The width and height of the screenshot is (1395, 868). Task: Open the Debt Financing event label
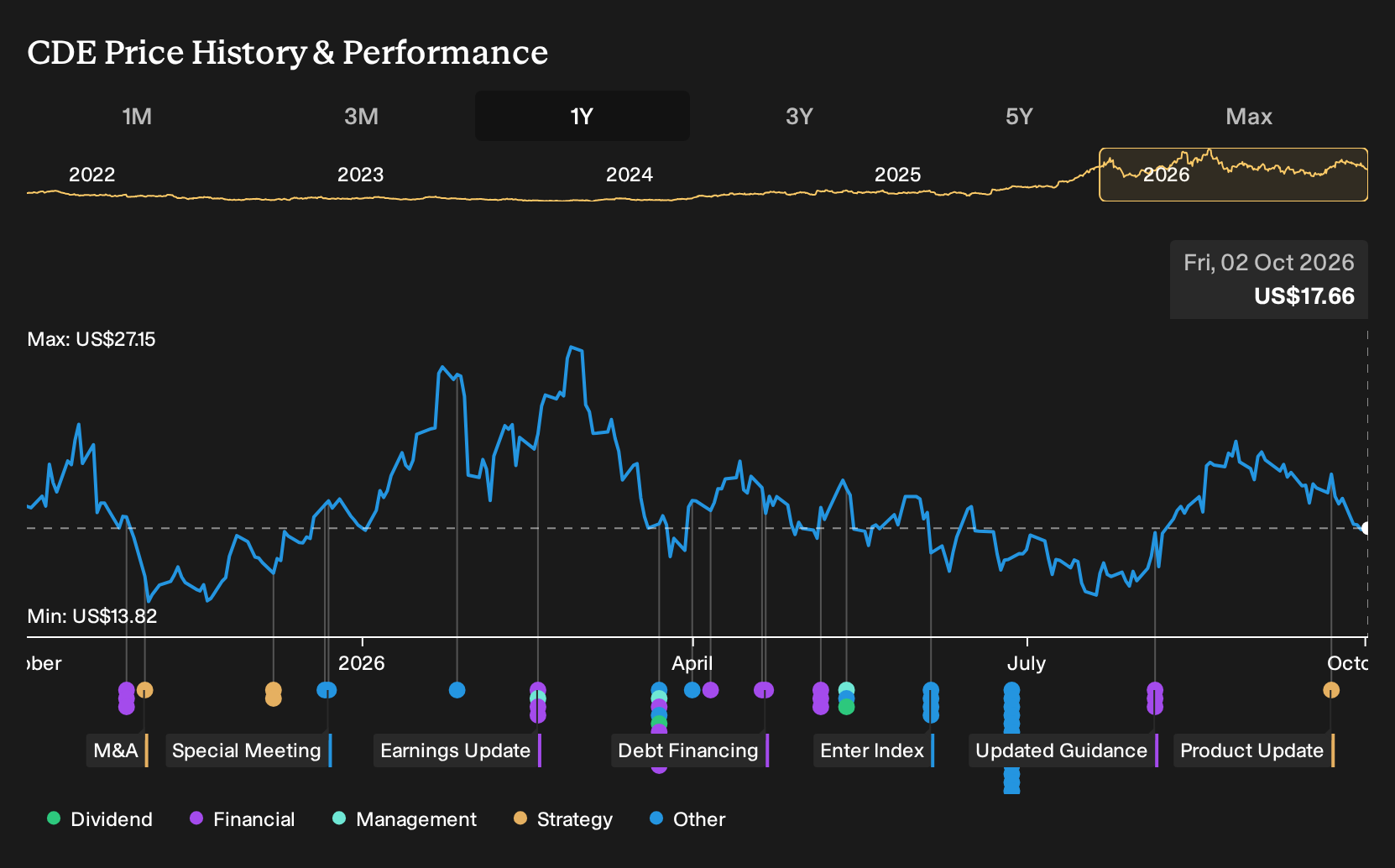point(690,750)
